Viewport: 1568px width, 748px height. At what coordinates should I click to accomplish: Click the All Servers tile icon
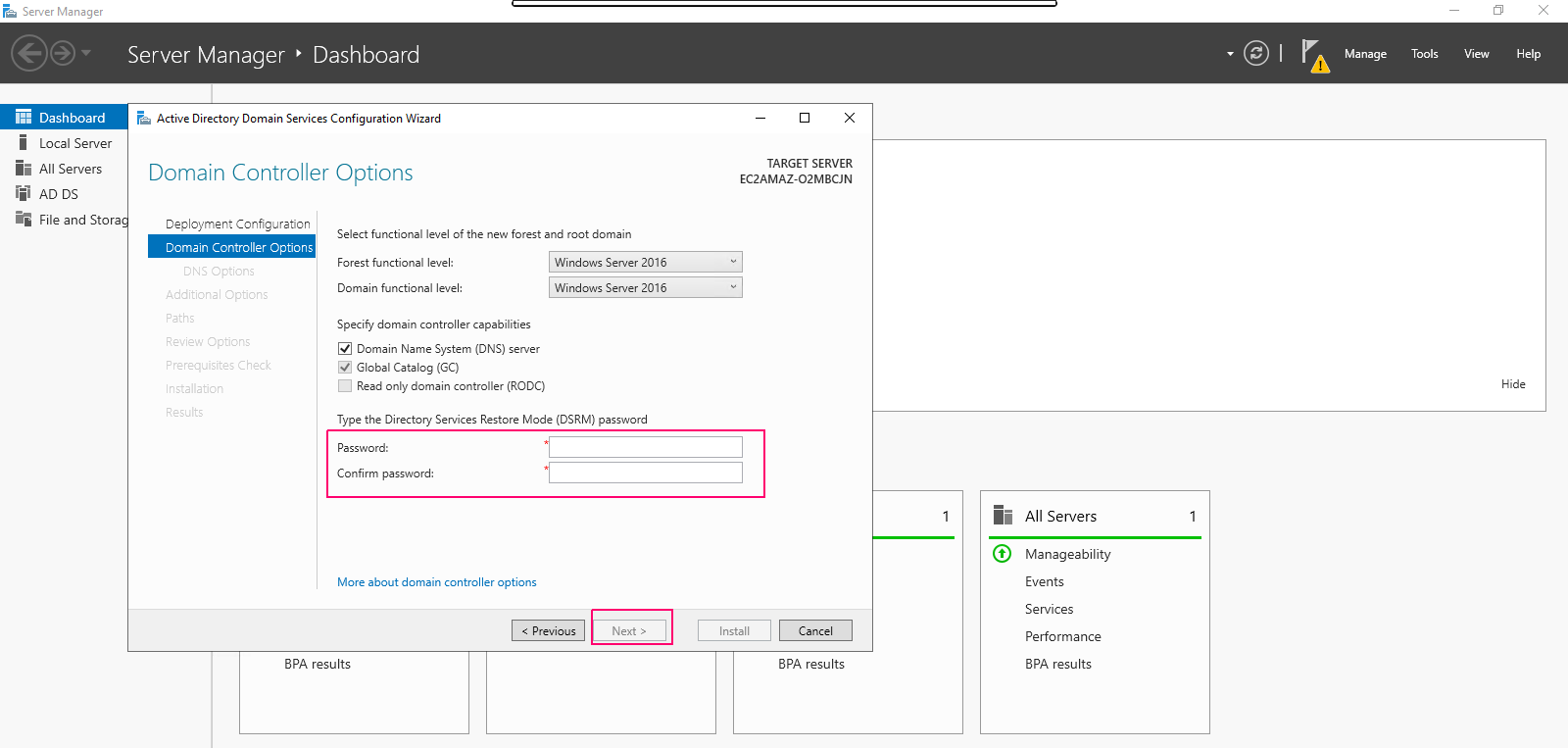[x=1003, y=515]
